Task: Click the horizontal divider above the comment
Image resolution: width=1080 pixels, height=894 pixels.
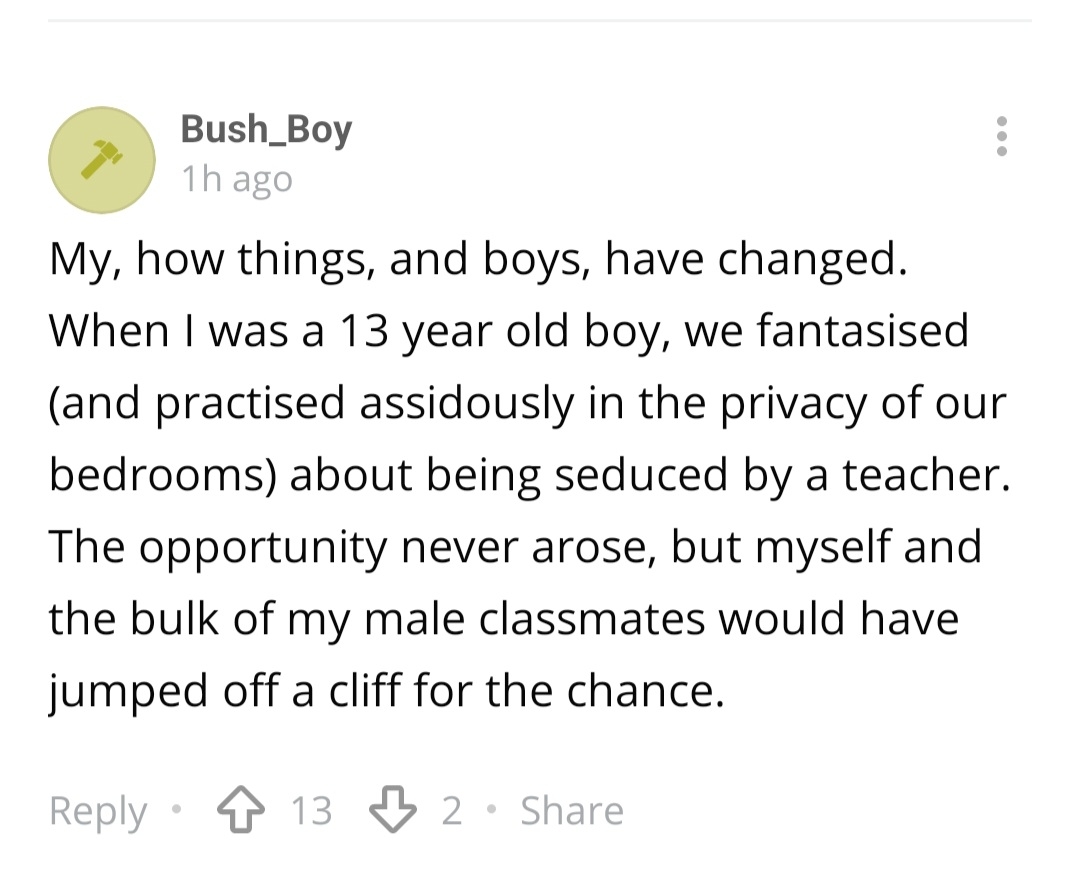Action: click(x=540, y=20)
